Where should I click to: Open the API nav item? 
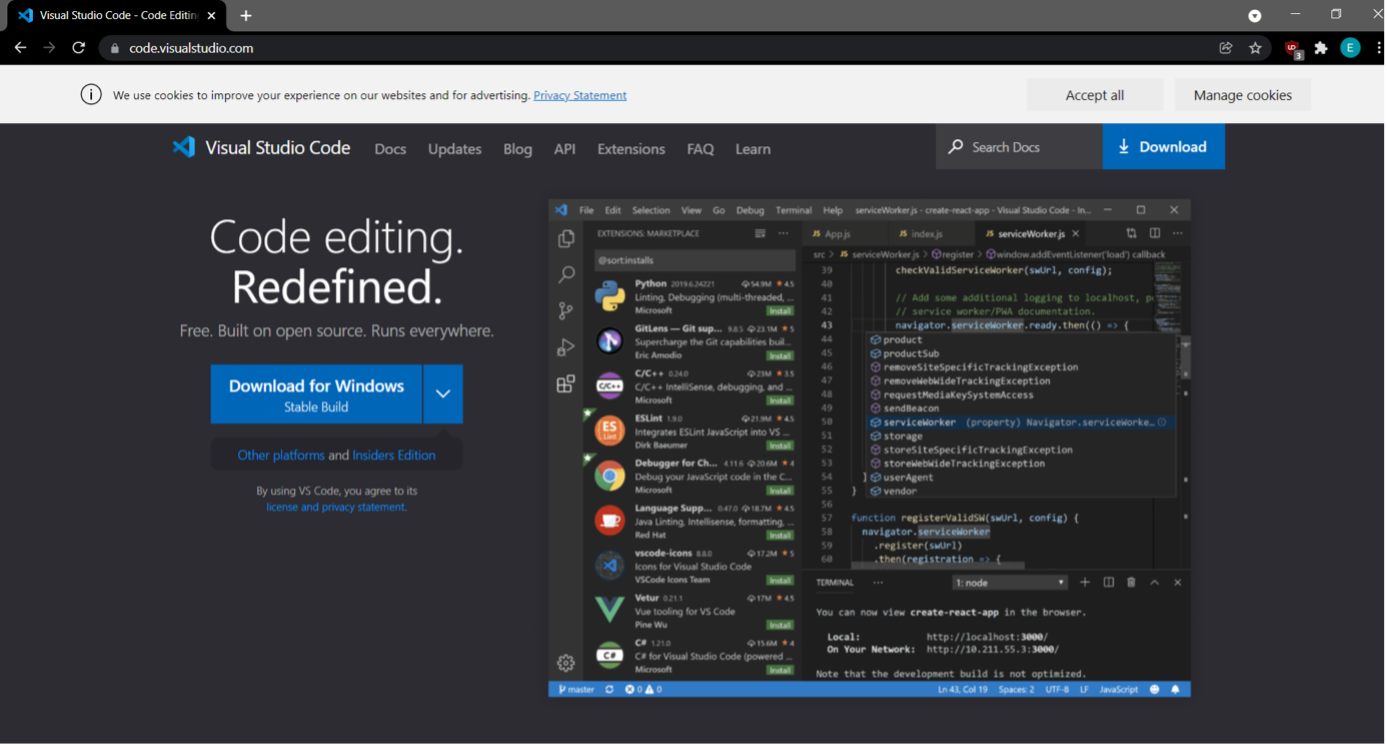565,149
